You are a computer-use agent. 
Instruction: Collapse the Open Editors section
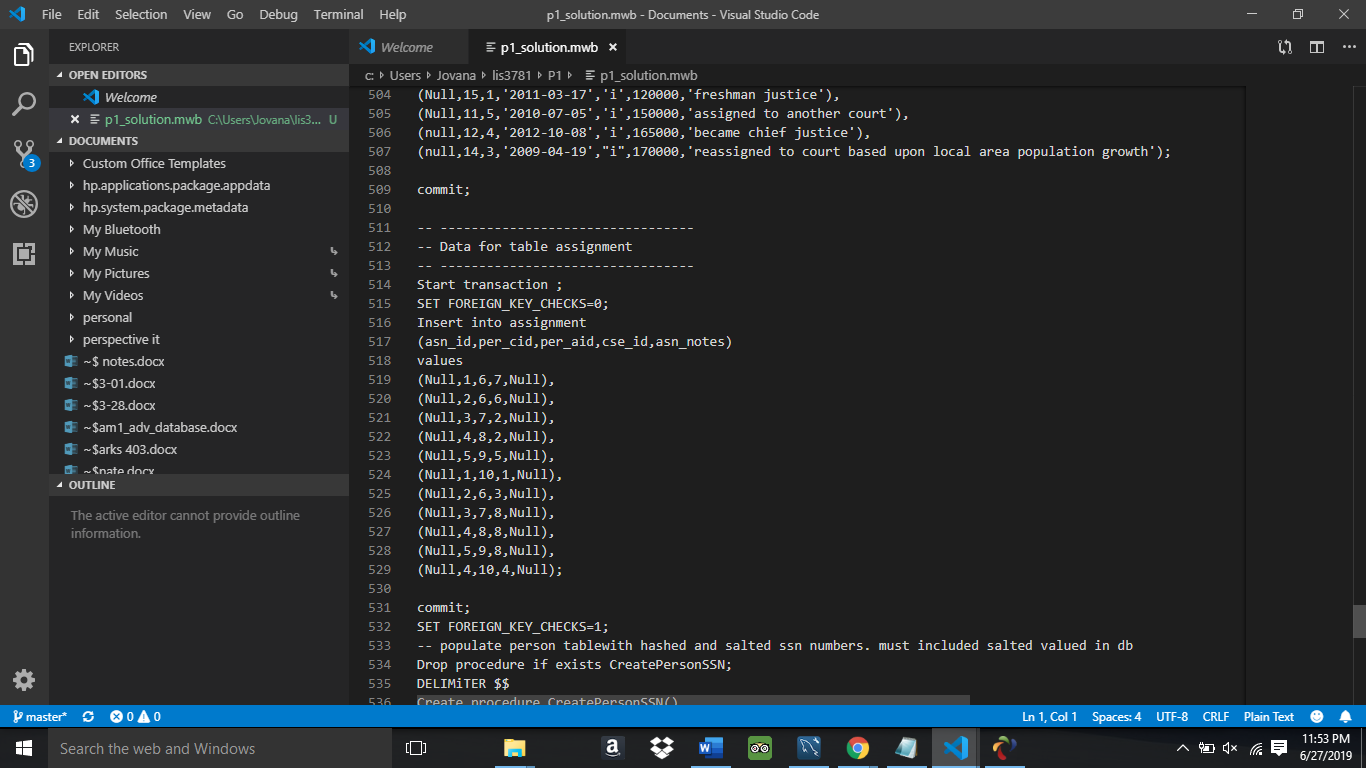click(x=107, y=75)
